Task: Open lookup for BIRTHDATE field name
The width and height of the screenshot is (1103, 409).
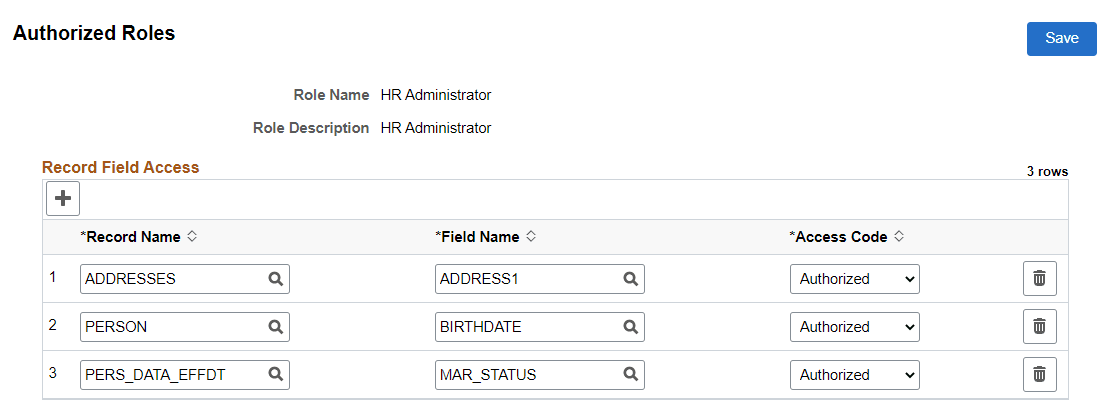Action: [x=630, y=327]
